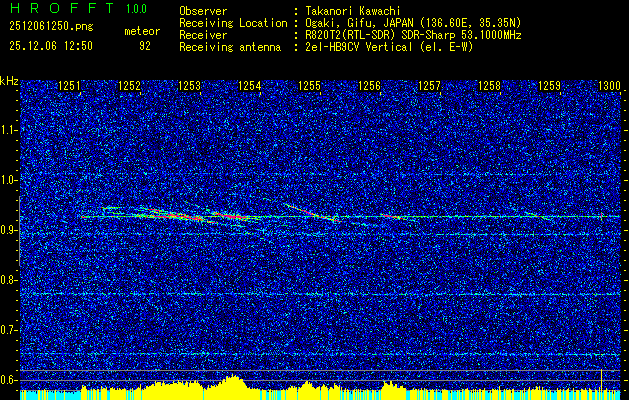Click the 1256 time marker
The width and height of the screenshot is (629, 400).
click(369, 86)
